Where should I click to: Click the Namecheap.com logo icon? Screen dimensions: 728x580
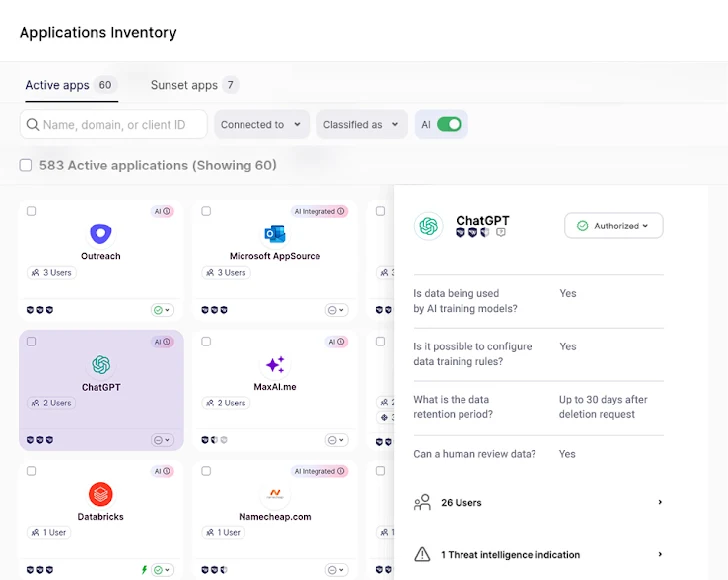tap(275, 494)
